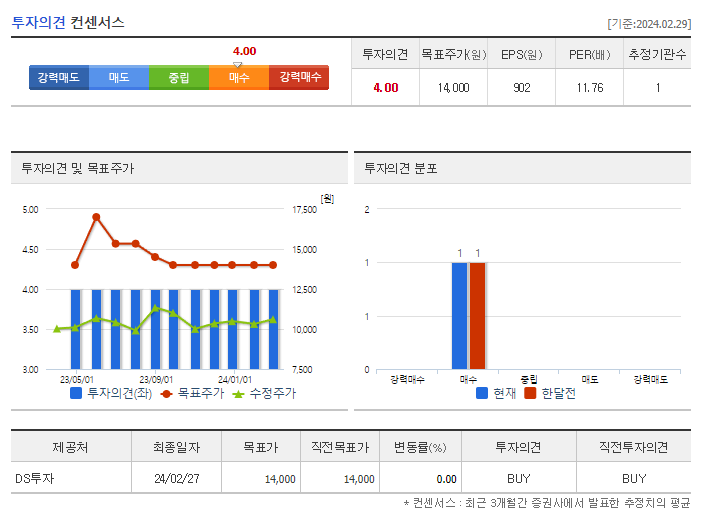
Task: Select the red 강력매수 rating segment
Action: [x=299, y=77]
